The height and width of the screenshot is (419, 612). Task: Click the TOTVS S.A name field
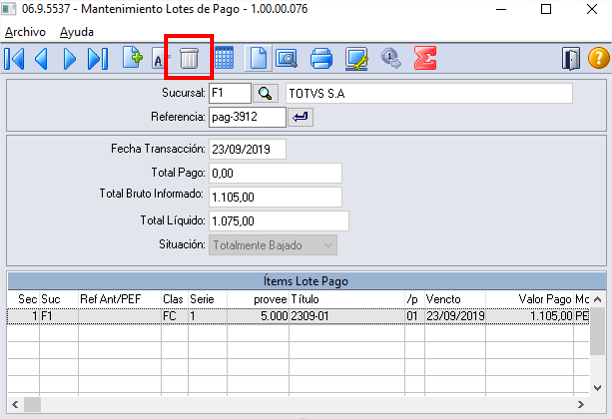click(429, 94)
